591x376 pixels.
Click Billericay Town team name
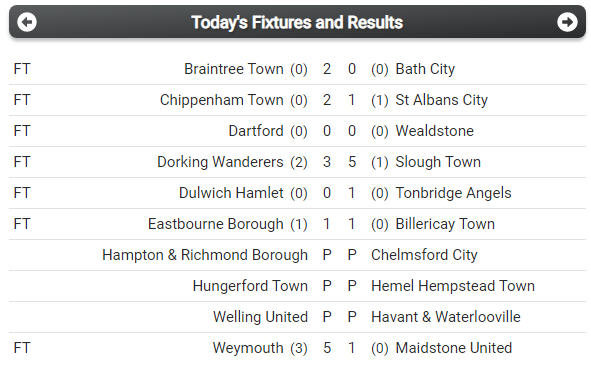pyautogui.click(x=445, y=224)
